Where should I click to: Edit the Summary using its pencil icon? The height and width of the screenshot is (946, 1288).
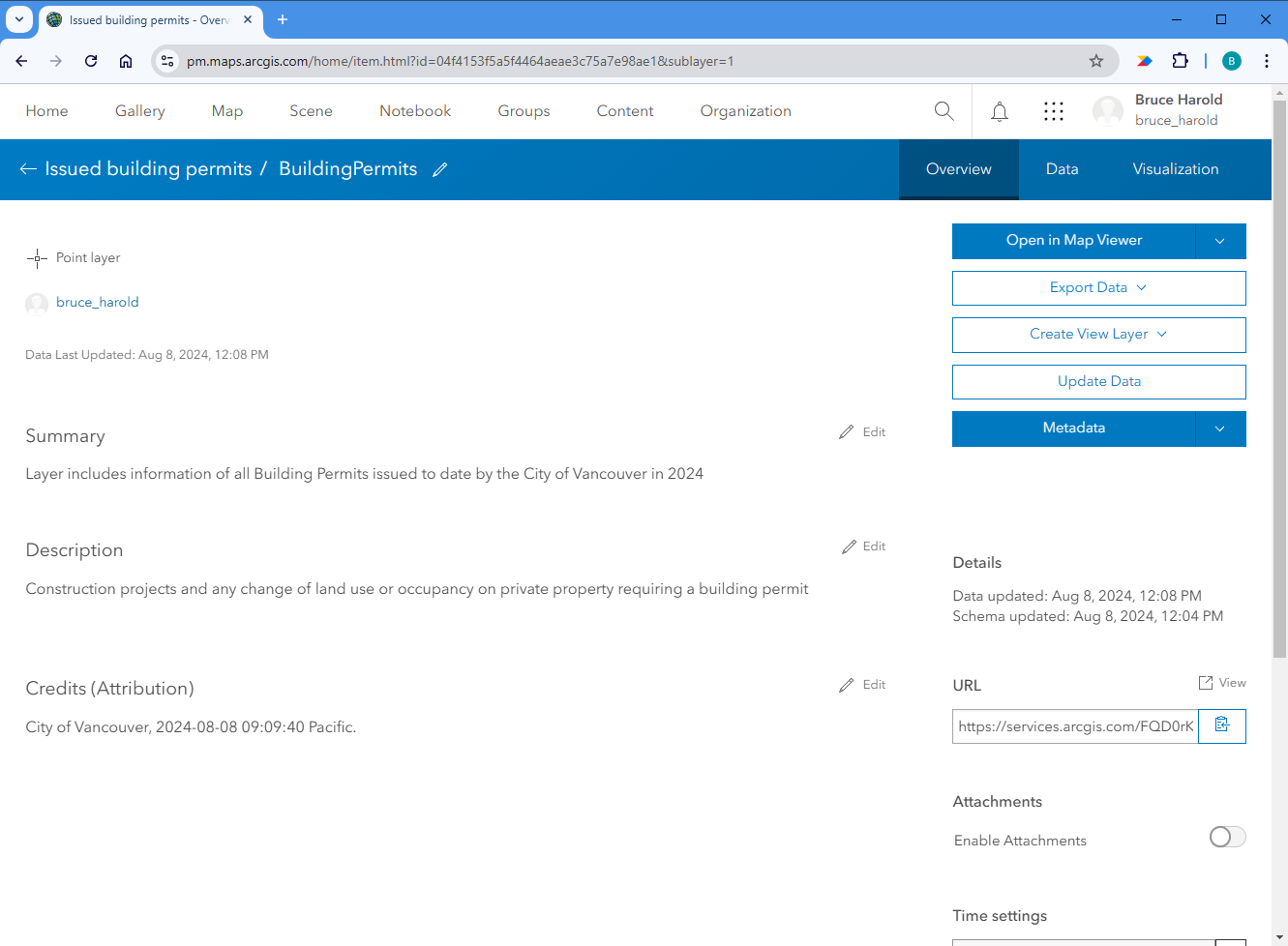tap(847, 431)
